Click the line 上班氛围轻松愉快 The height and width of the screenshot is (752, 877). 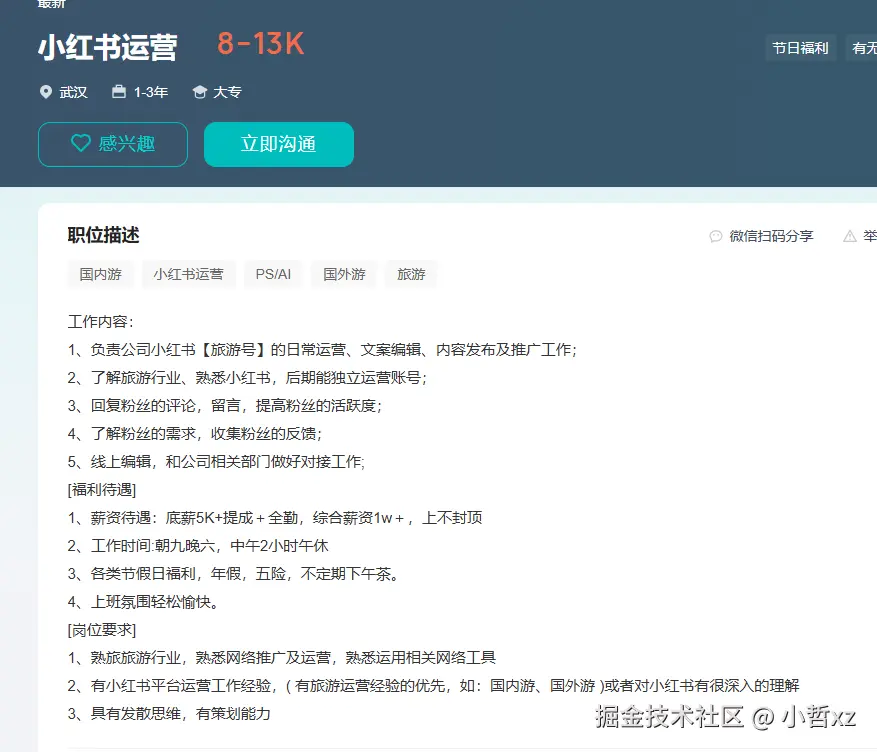click(143, 602)
